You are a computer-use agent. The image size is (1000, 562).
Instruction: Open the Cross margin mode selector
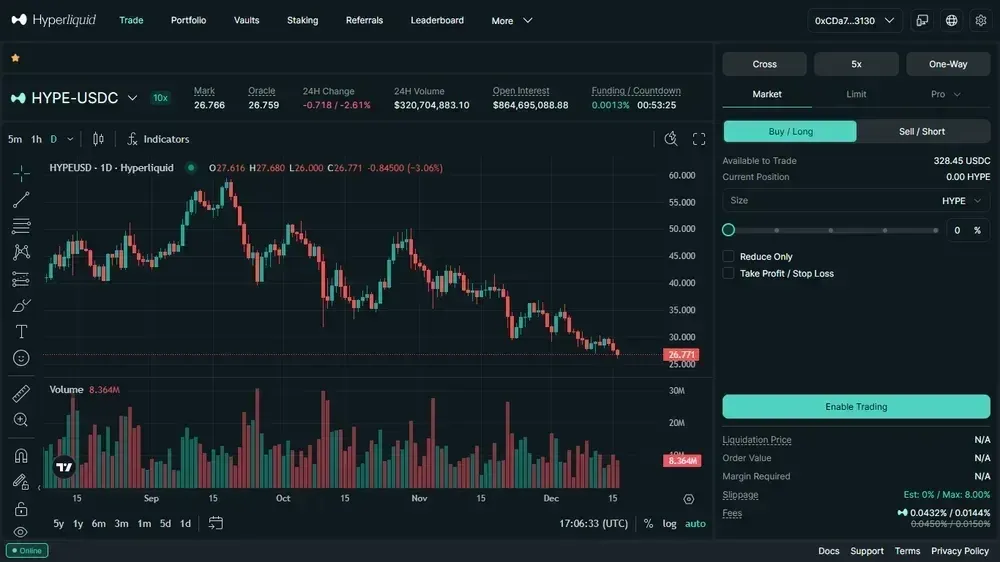click(764, 64)
